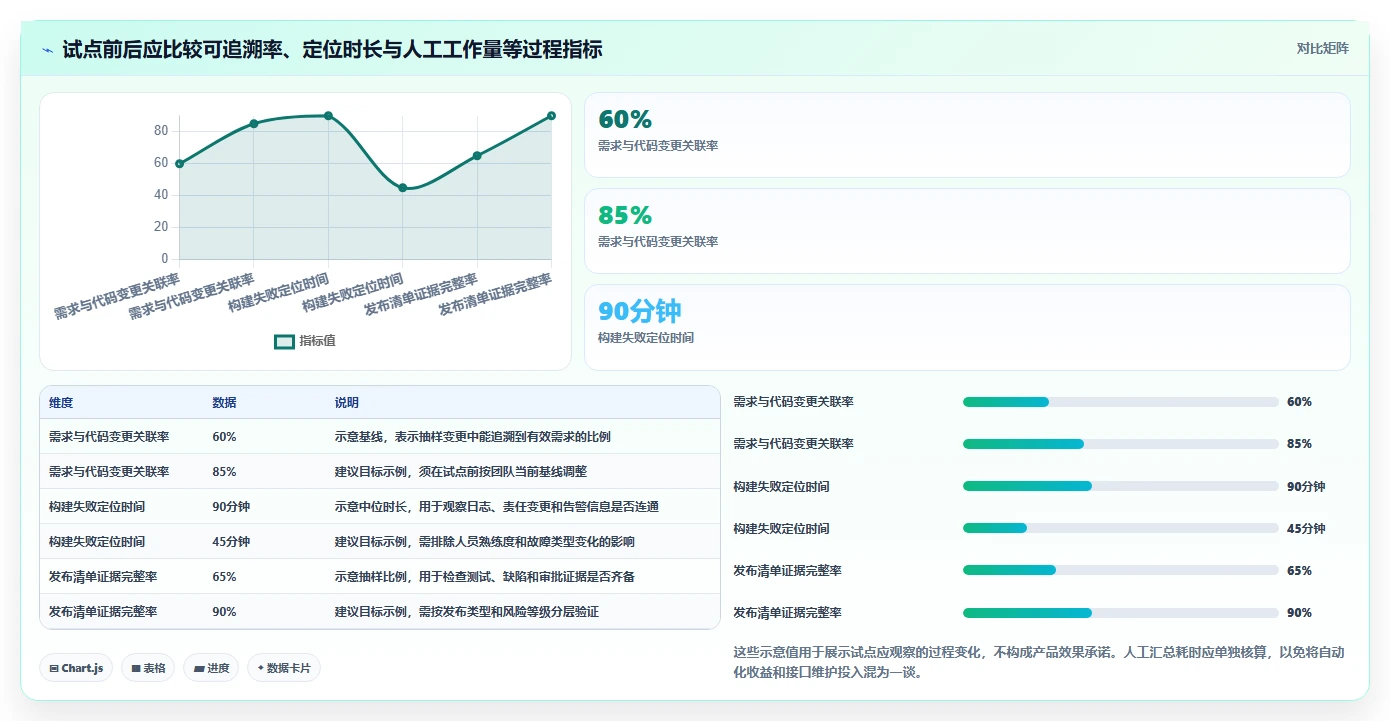Screen dimensions: 1390x721
Task: Click the 需求与代码变更关联率 cell in the 60% table row
Action: [x=109, y=437]
